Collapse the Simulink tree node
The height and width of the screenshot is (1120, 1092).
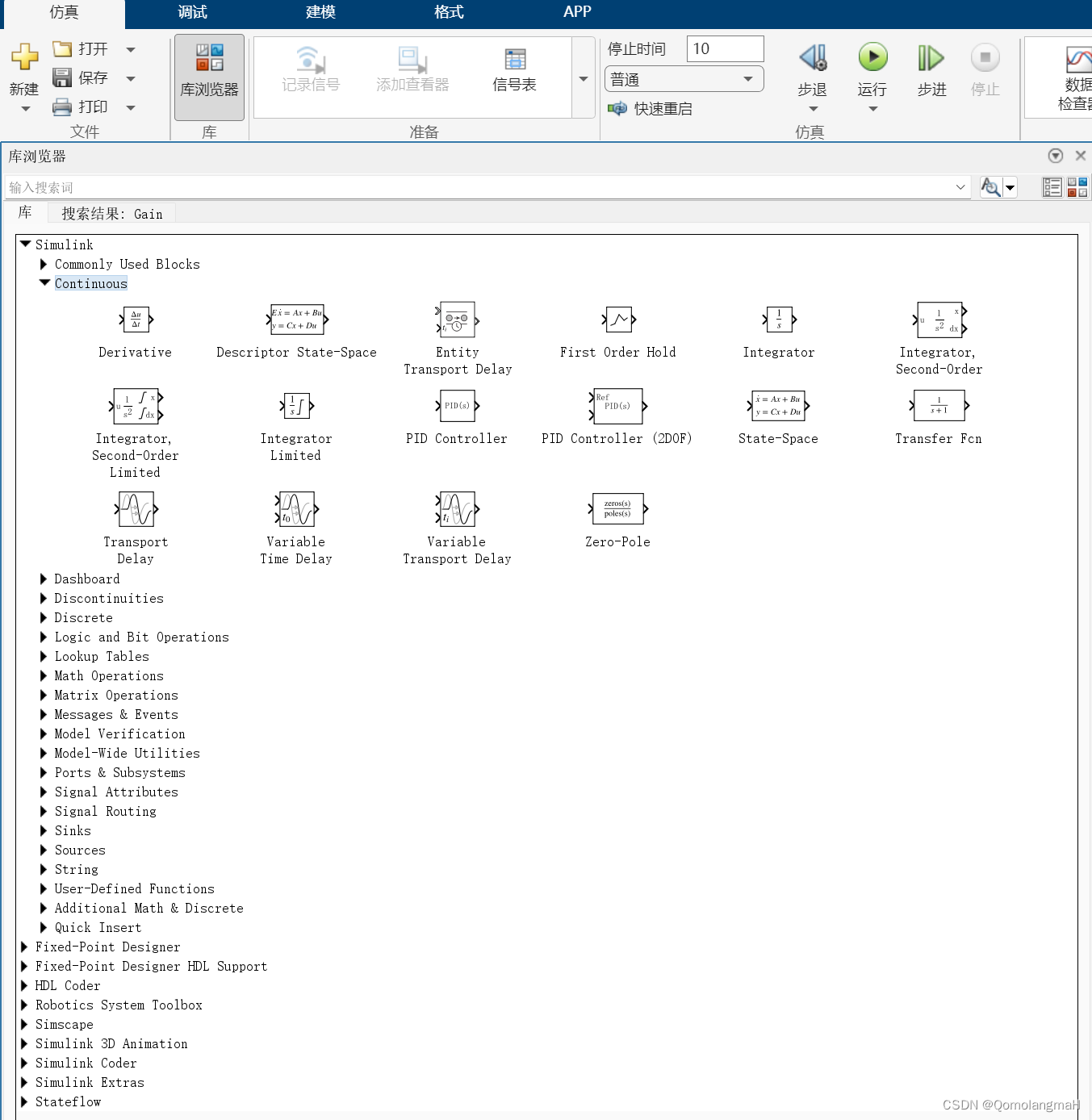25,244
